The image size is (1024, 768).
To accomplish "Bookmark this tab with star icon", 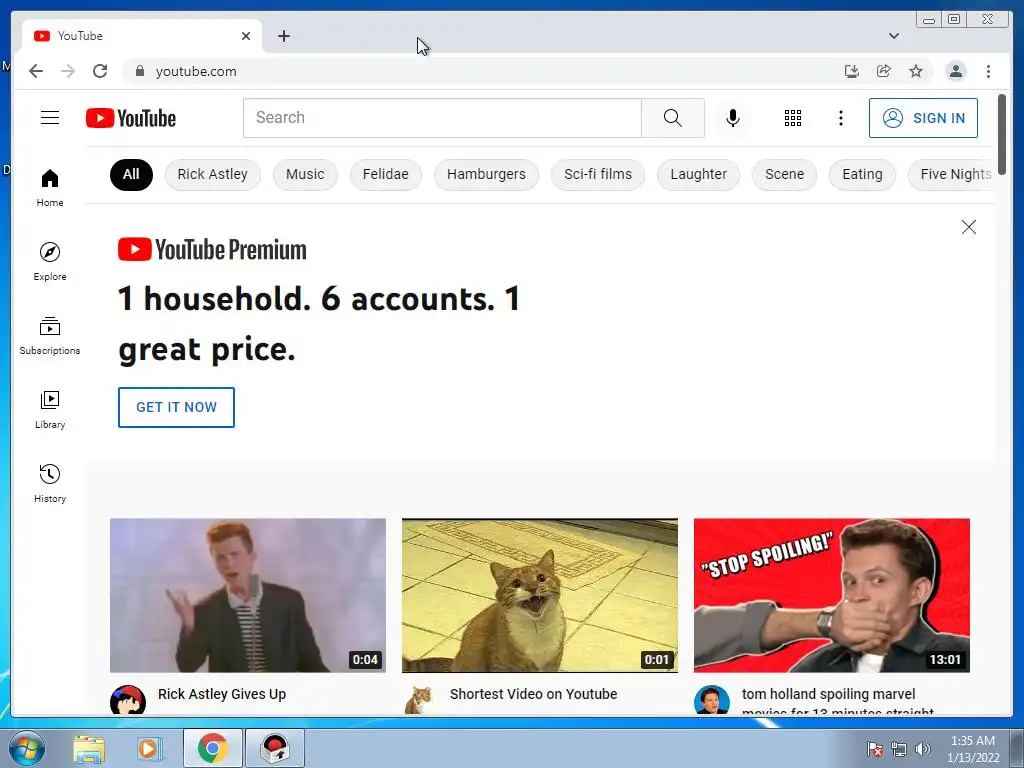I will tap(916, 71).
